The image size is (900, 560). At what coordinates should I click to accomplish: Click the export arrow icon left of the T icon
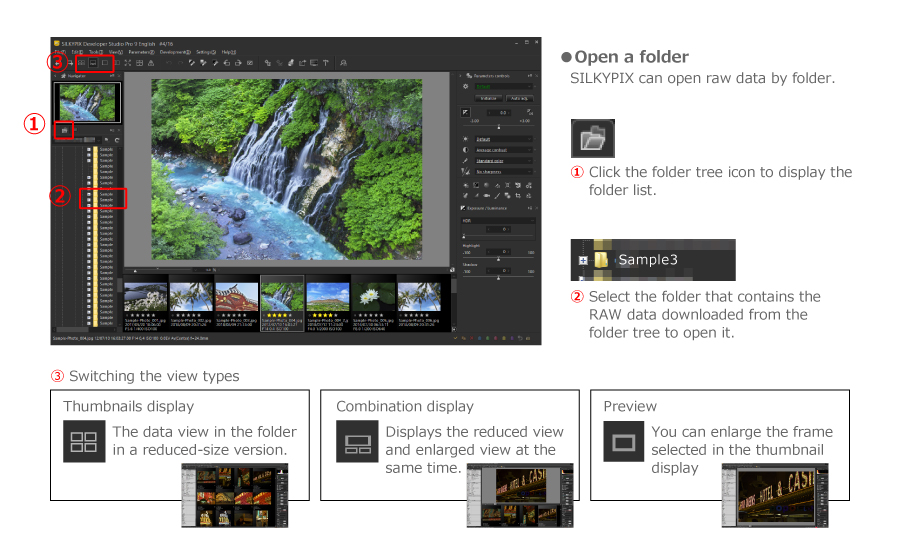pos(302,63)
